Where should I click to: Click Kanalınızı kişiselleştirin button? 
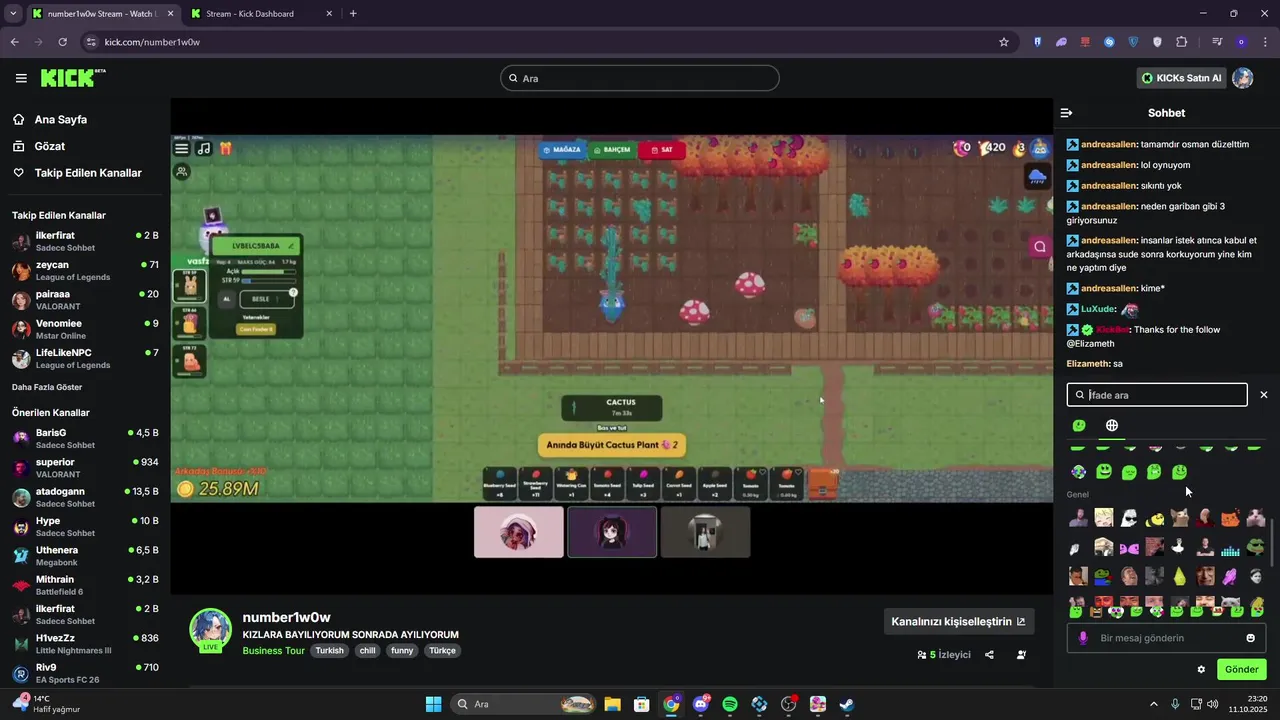[x=958, y=621]
